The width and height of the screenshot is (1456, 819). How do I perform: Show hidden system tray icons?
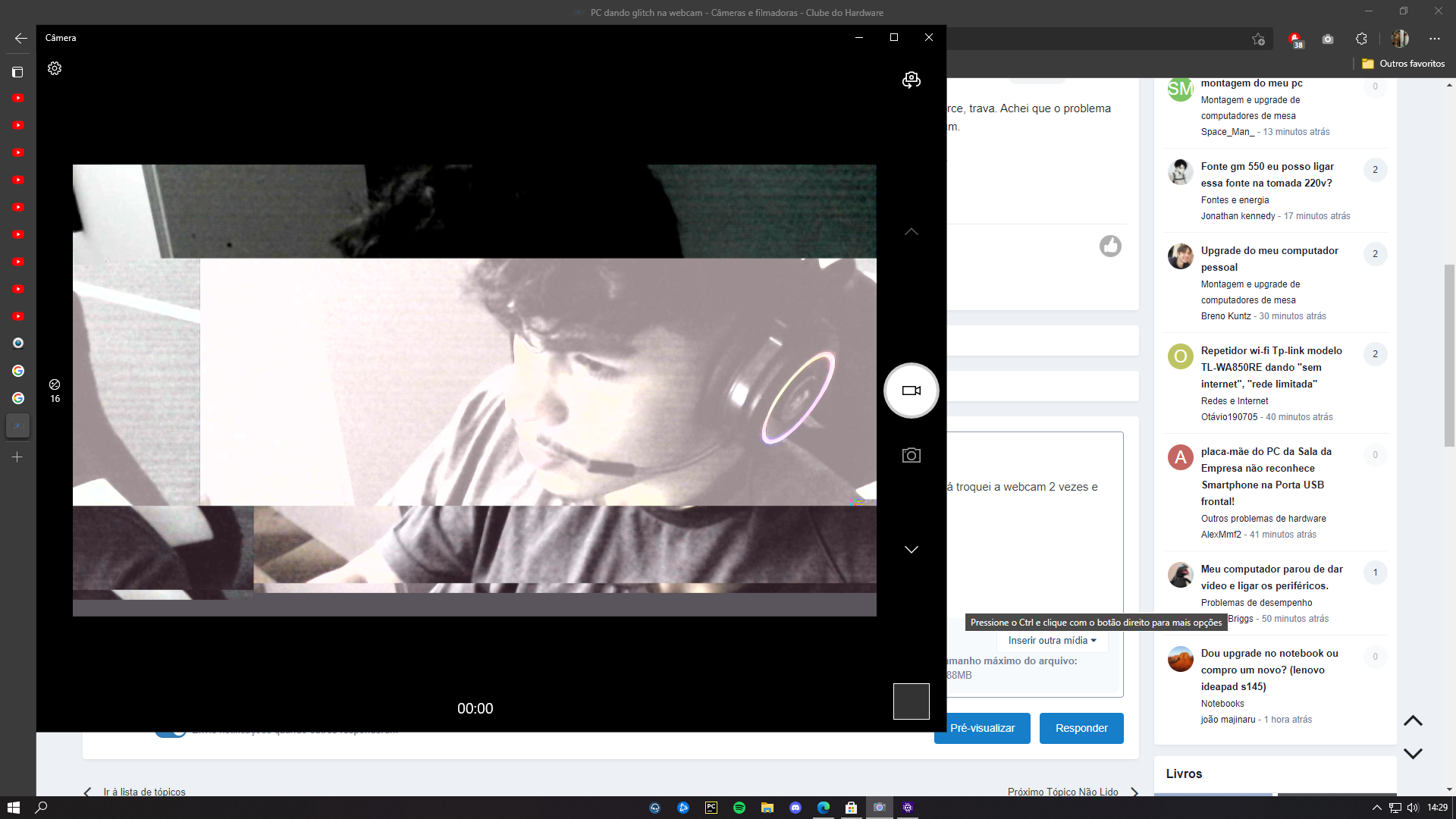[1376, 808]
